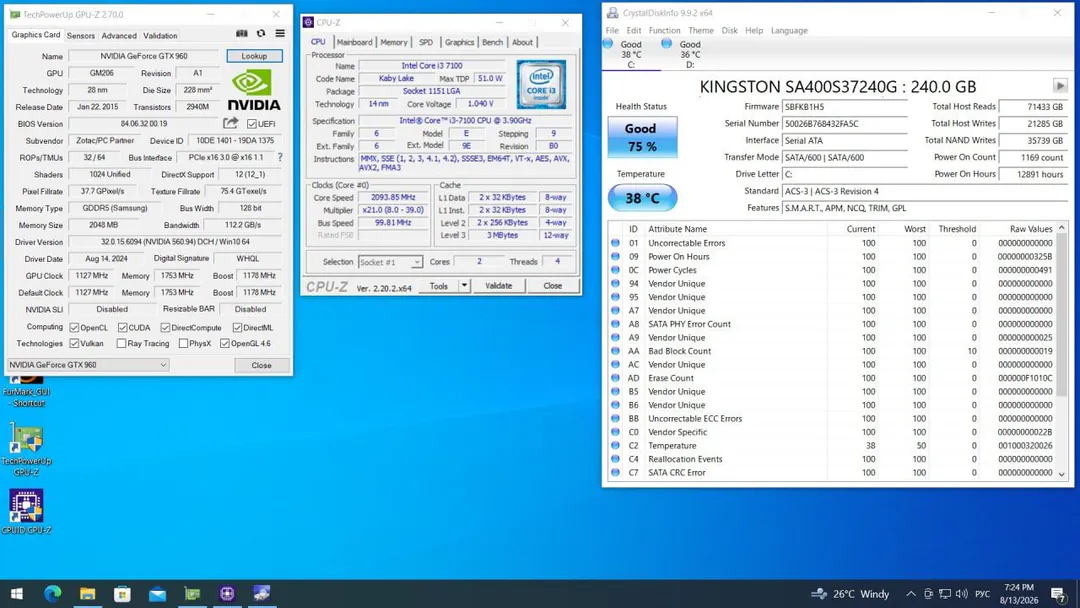Open the FurMark GUI desktop shortcut
The height and width of the screenshot is (608, 1080).
26,390
